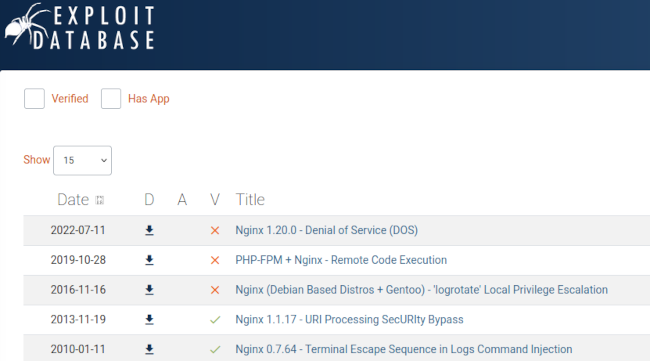650x361 pixels.
Task: Open Nginx 0.7.64 Terminal Escape Sequence link
Action: pos(404,349)
